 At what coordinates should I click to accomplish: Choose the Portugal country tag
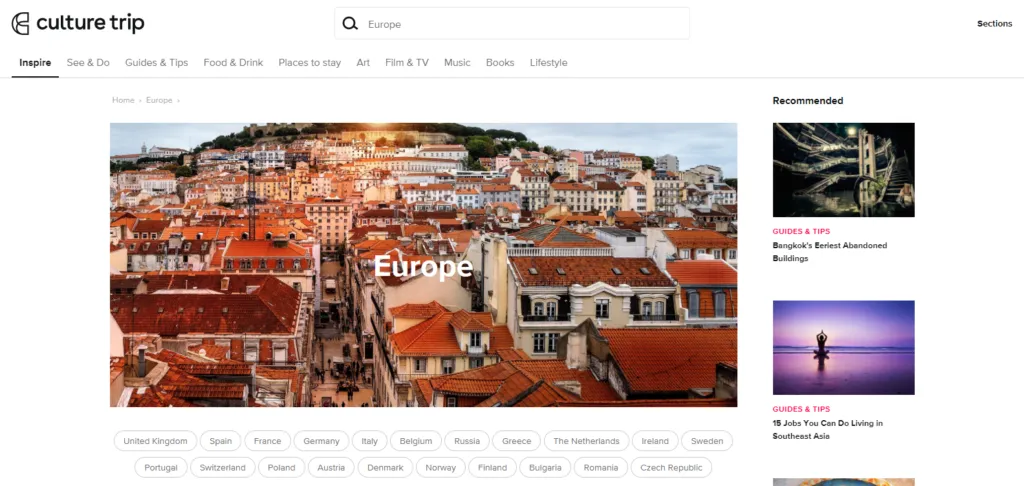161,468
